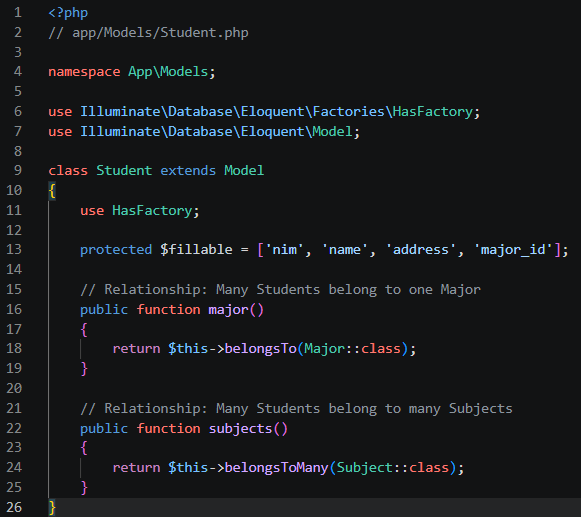Click the closing brace on line 26
581x517 pixels.
(x=52, y=507)
